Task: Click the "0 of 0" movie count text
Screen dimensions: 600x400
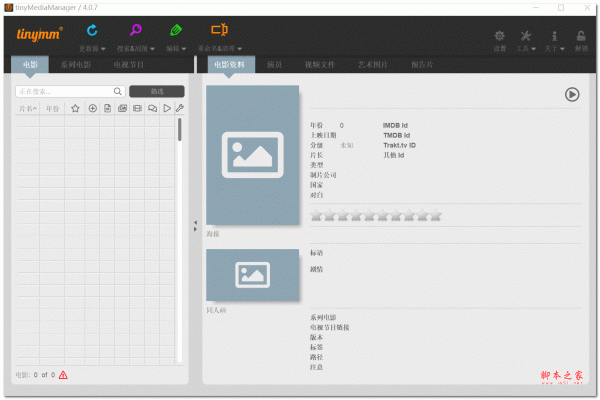Action: [x=44, y=375]
